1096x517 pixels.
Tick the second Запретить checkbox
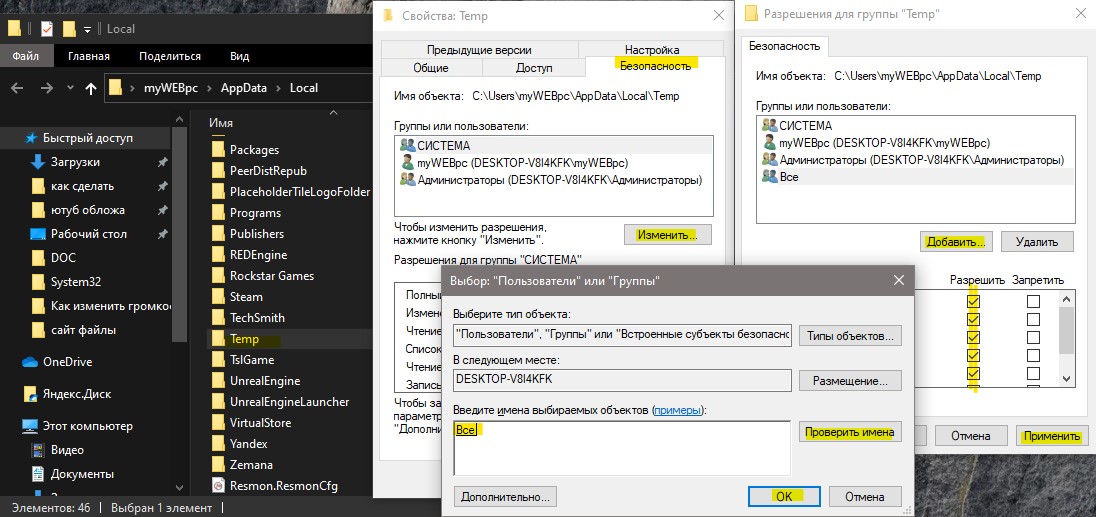click(1033, 320)
